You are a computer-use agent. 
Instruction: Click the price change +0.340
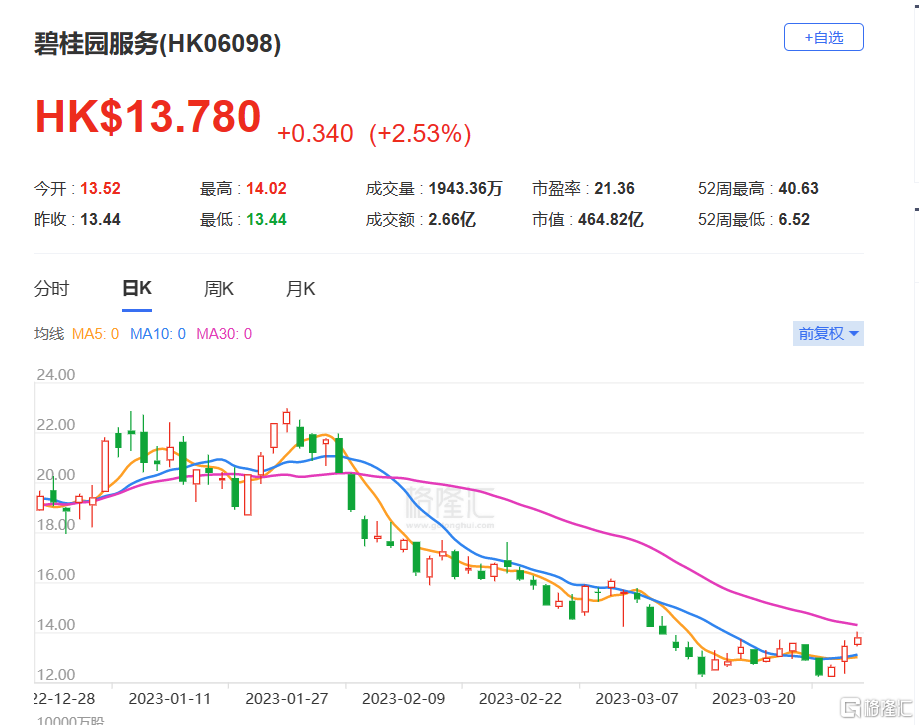click(315, 134)
